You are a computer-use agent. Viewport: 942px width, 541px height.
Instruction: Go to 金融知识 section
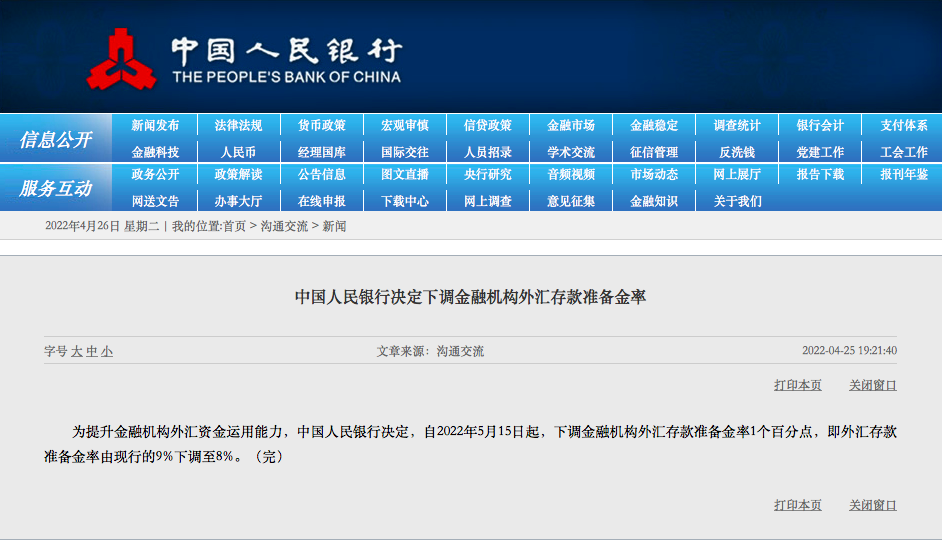(654, 201)
